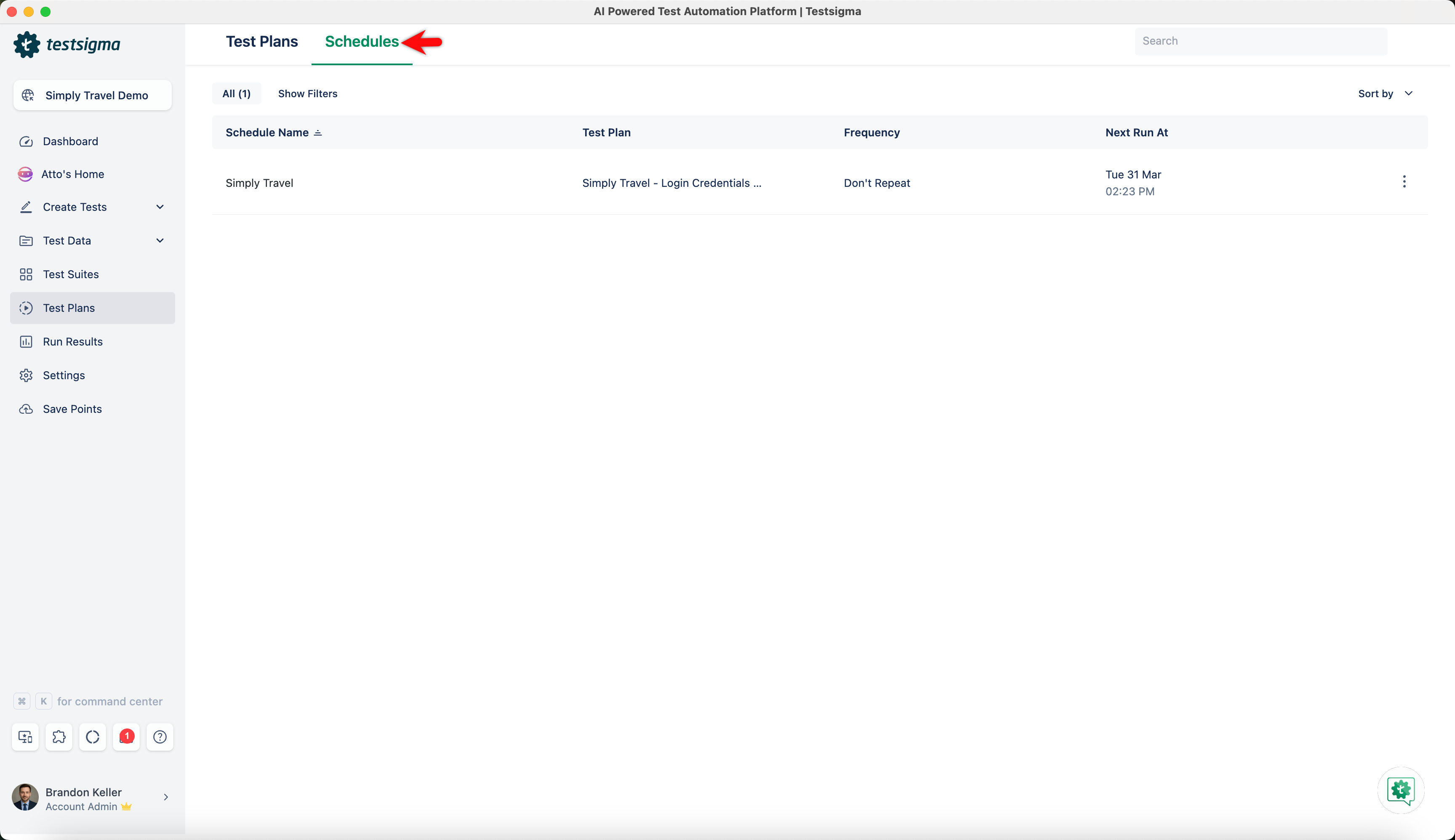Image resolution: width=1455 pixels, height=840 pixels.
Task: Click Show Filters
Action: coord(308,93)
